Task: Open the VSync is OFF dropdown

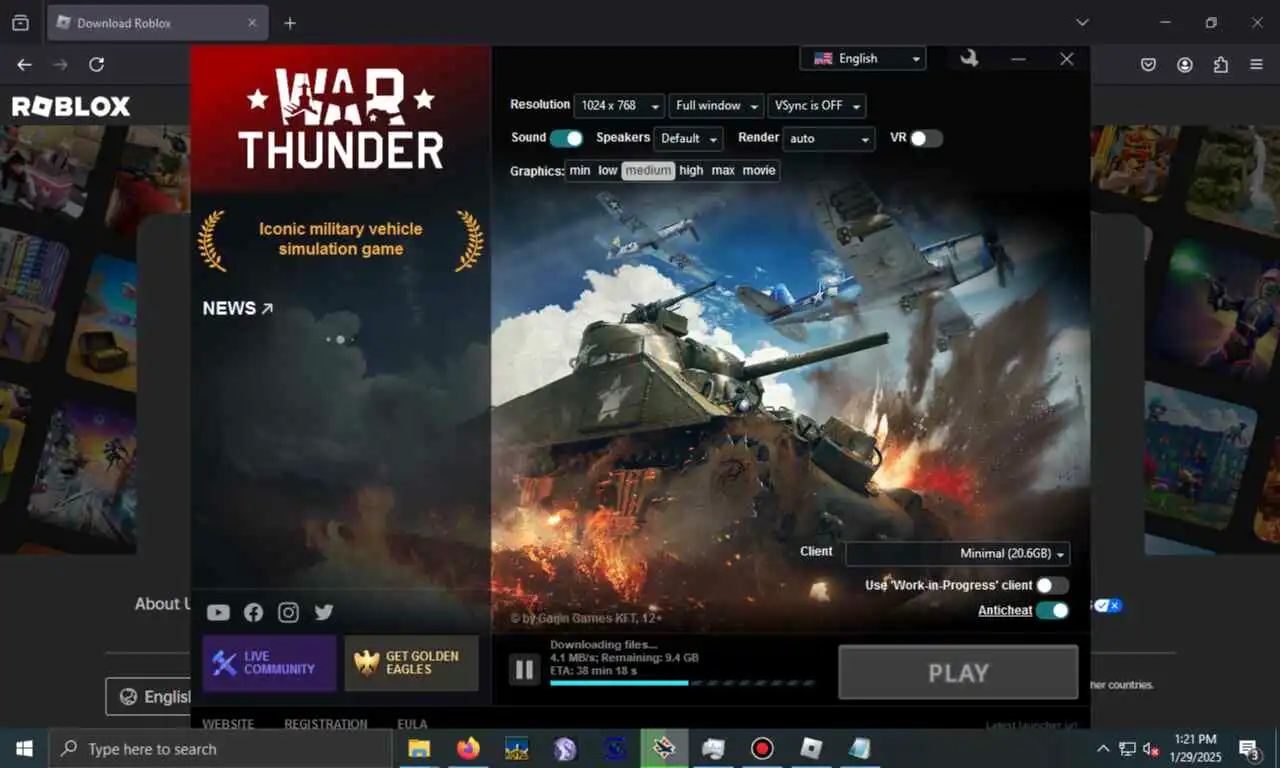Action: coord(816,106)
